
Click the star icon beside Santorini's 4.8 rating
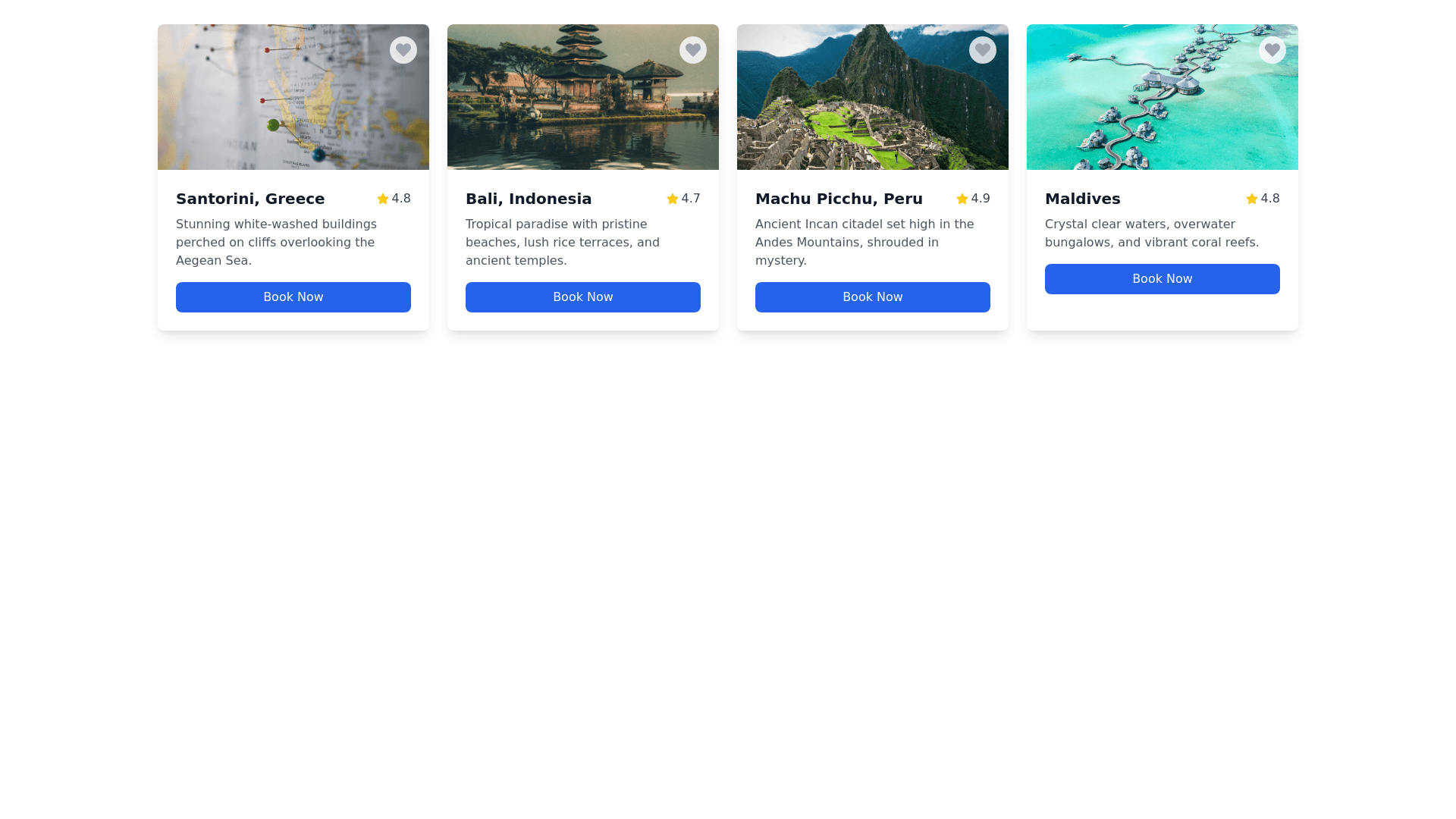coord(383,199)
